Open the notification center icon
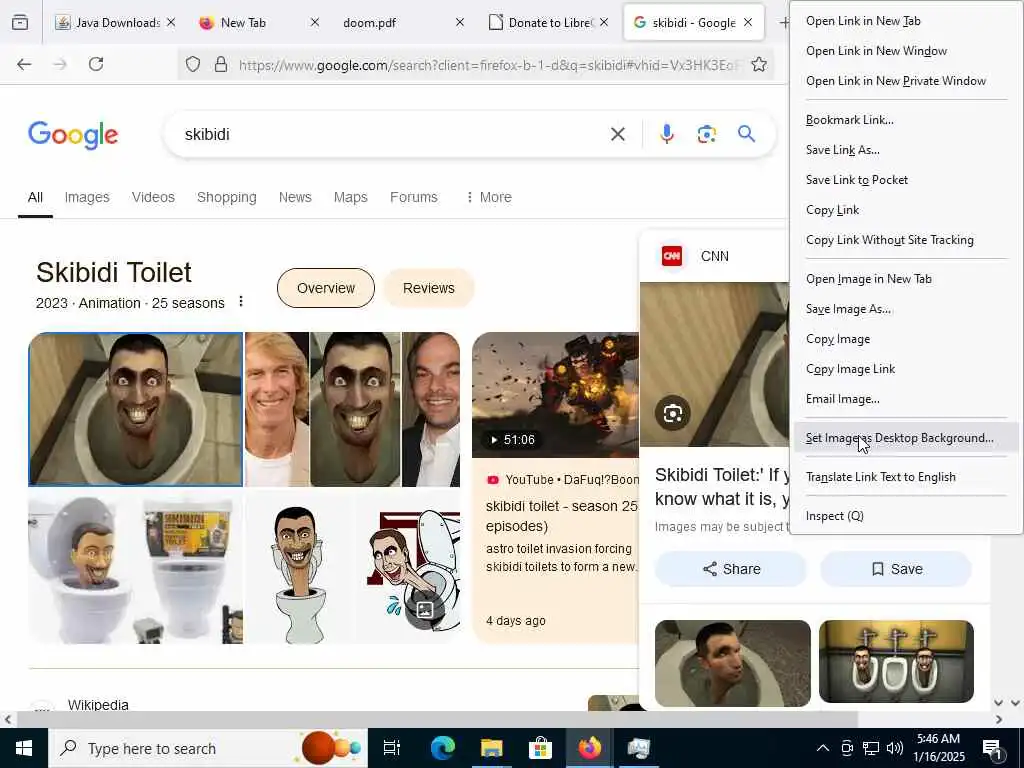 tap(992, 750)
